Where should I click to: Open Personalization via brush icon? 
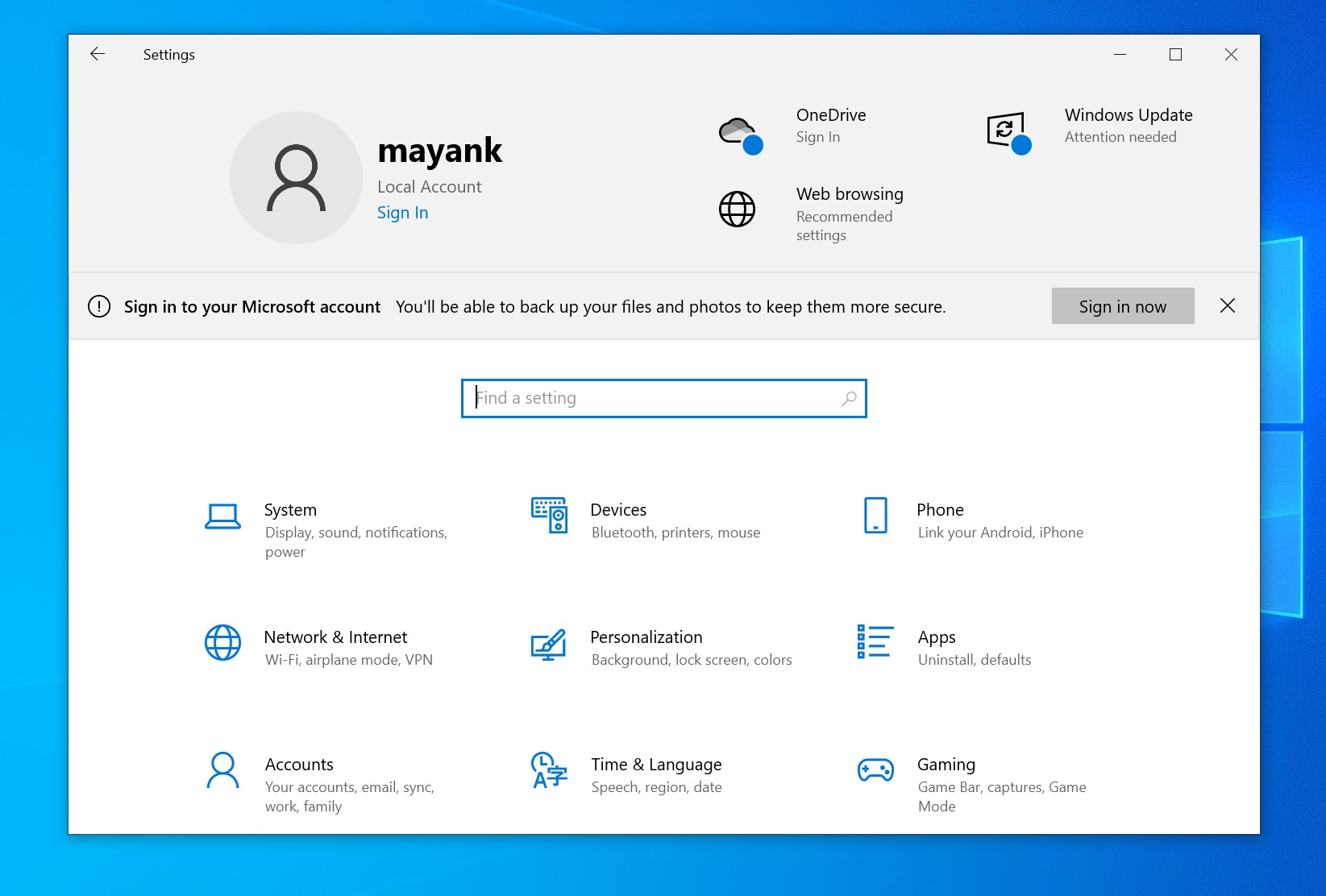click(547, 645)
